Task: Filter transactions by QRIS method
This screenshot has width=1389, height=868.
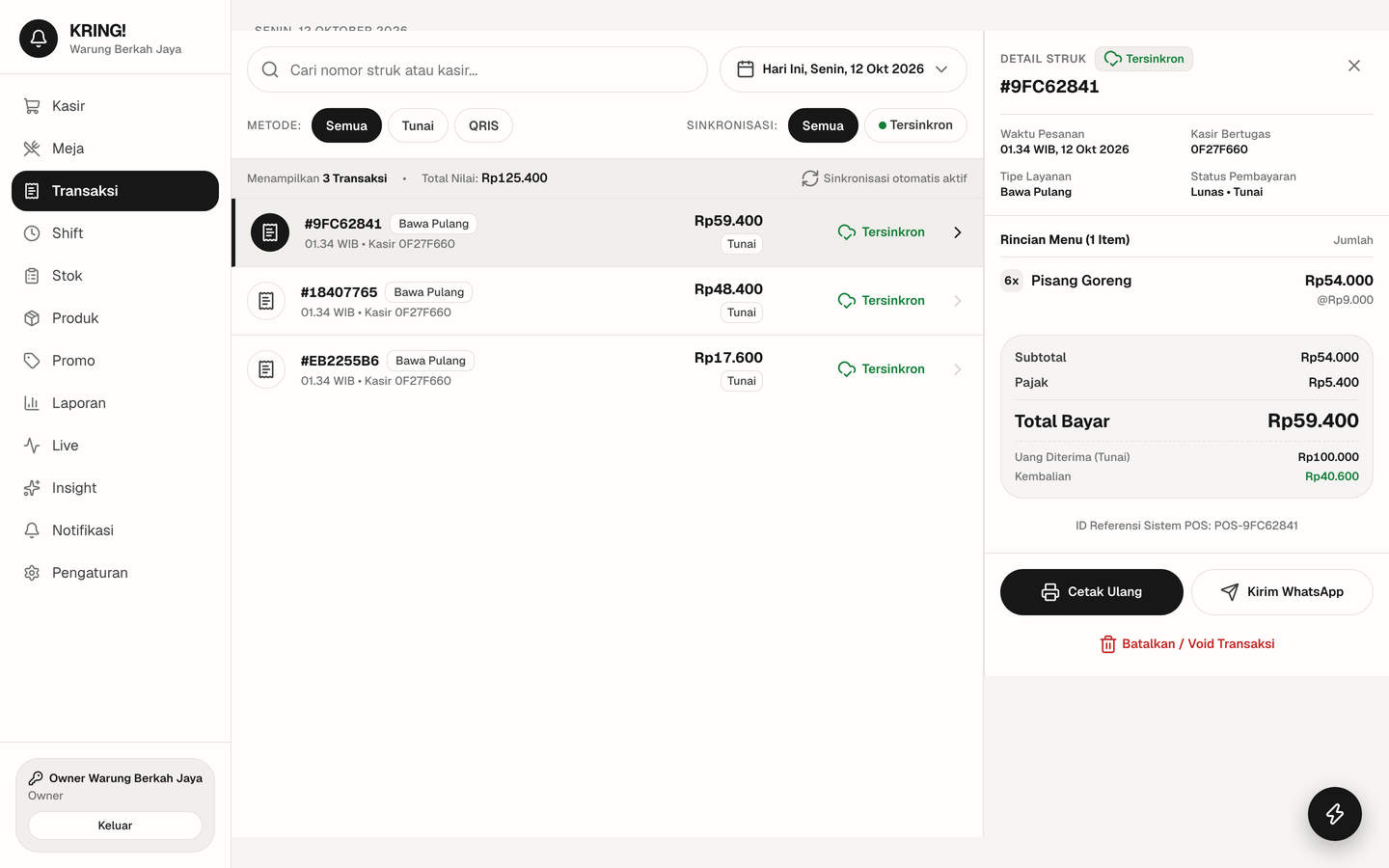Action: 483,125
